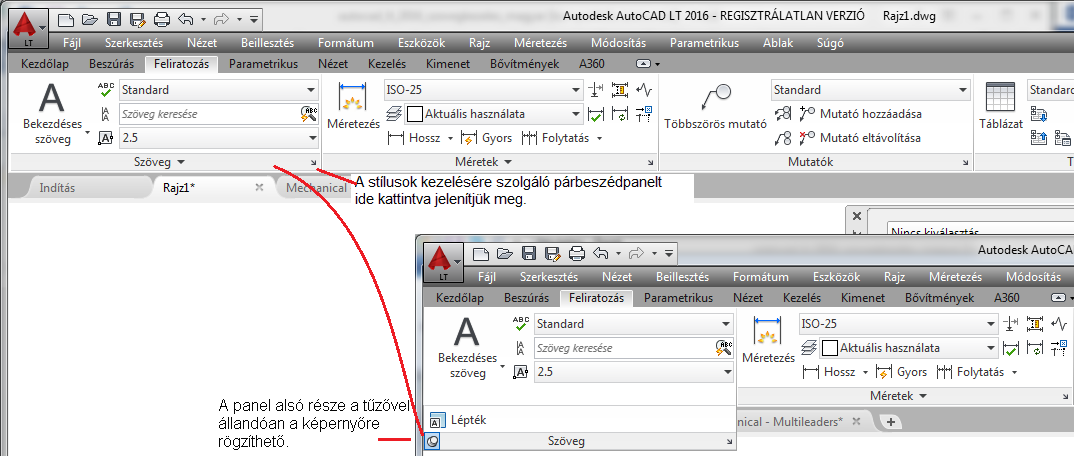Open Folytatás dropdown arrow in upper window
The image size is (1074, 456).
(599, 138)
